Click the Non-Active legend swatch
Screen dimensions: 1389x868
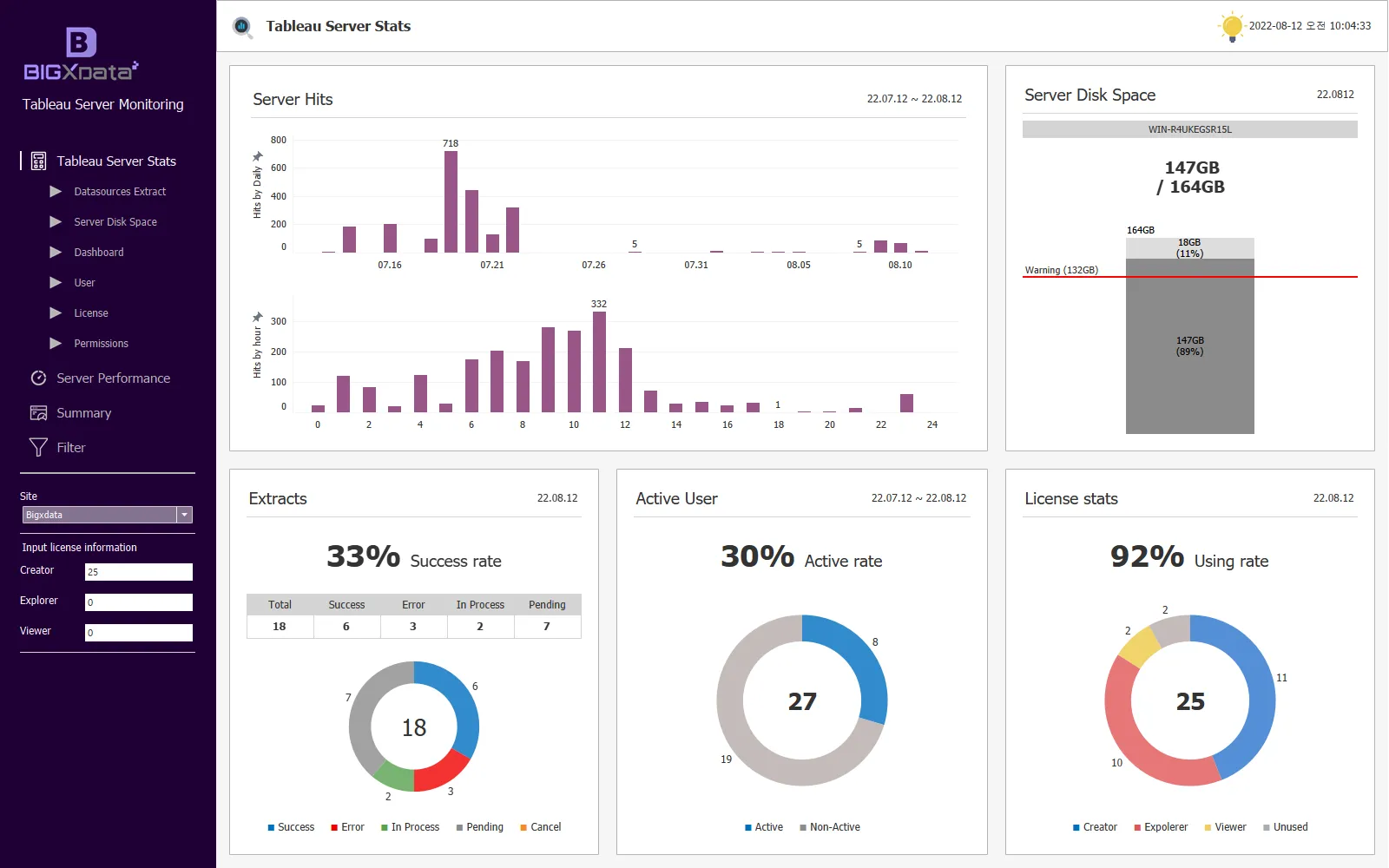[803, 827]
